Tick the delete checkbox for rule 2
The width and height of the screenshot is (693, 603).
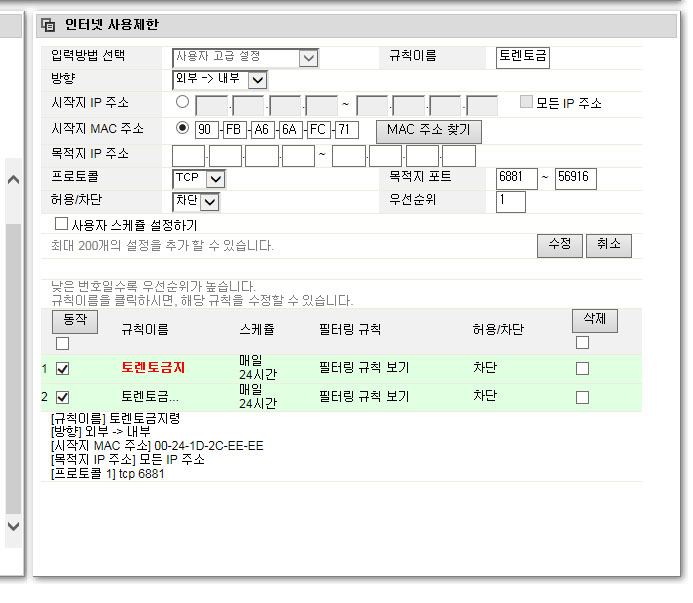583,397
